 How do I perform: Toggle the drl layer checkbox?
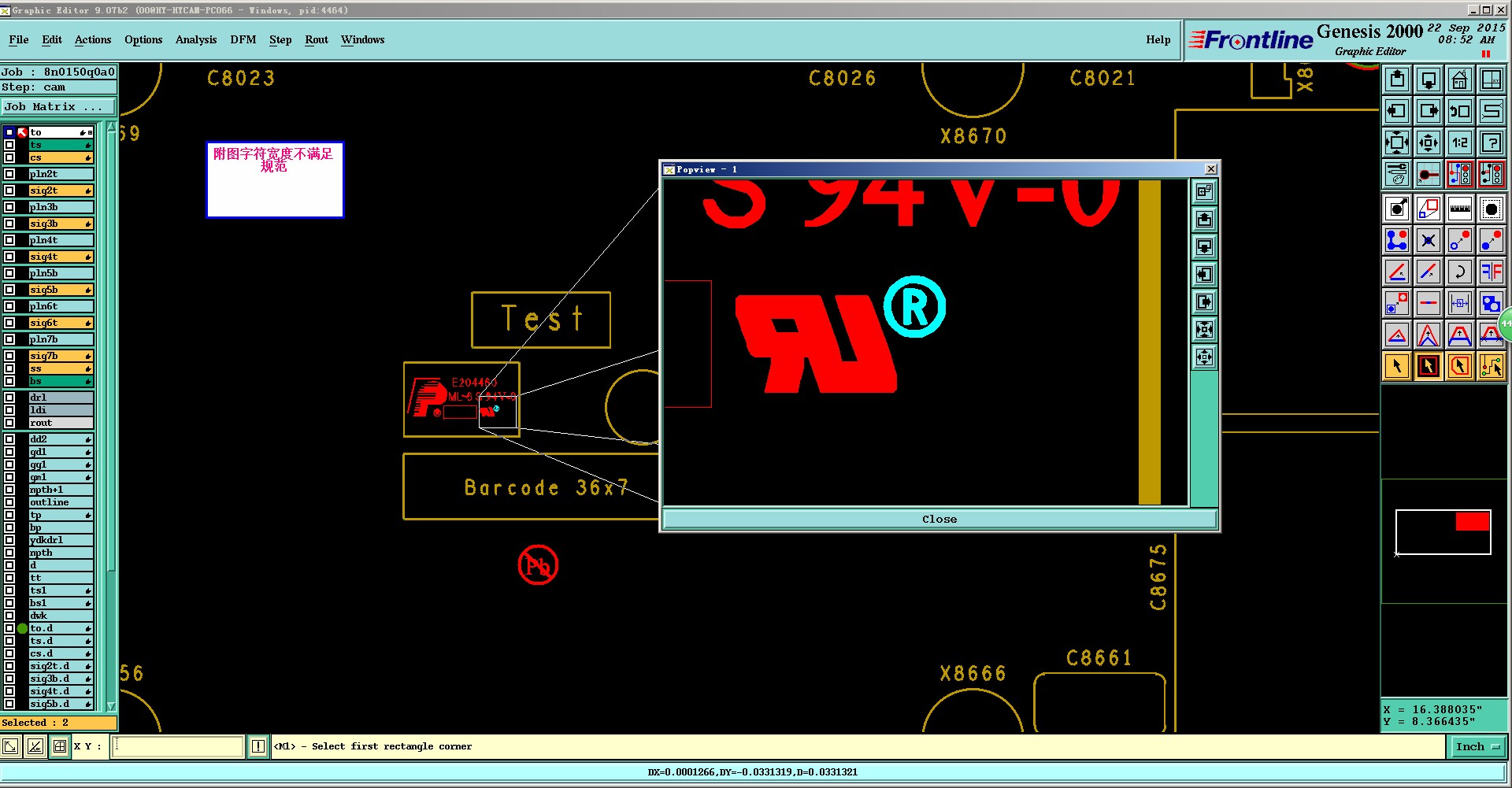point(9,398)
